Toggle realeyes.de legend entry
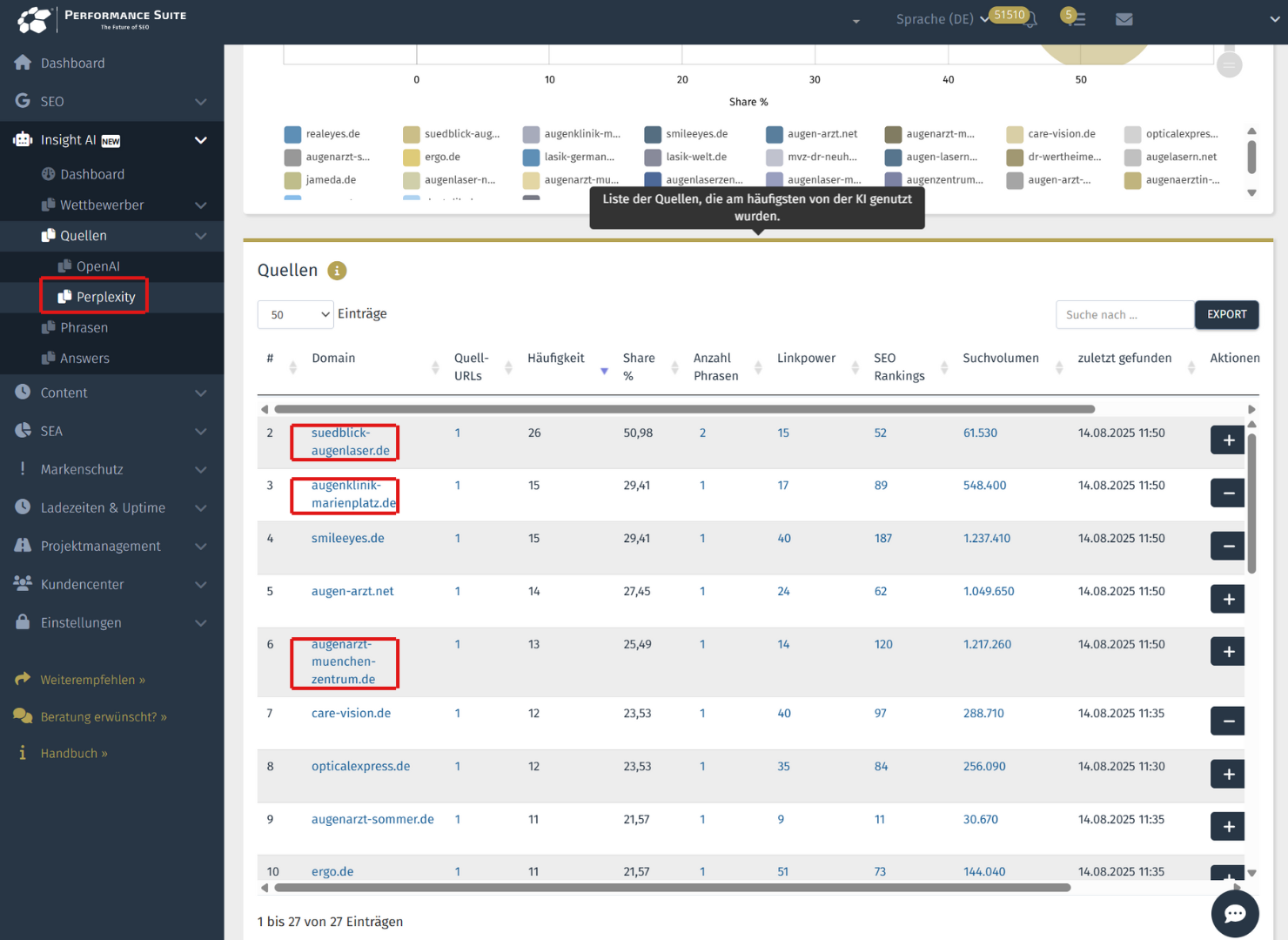The image size is (1288, 940). pyautogui.click(x=322, y=134)
